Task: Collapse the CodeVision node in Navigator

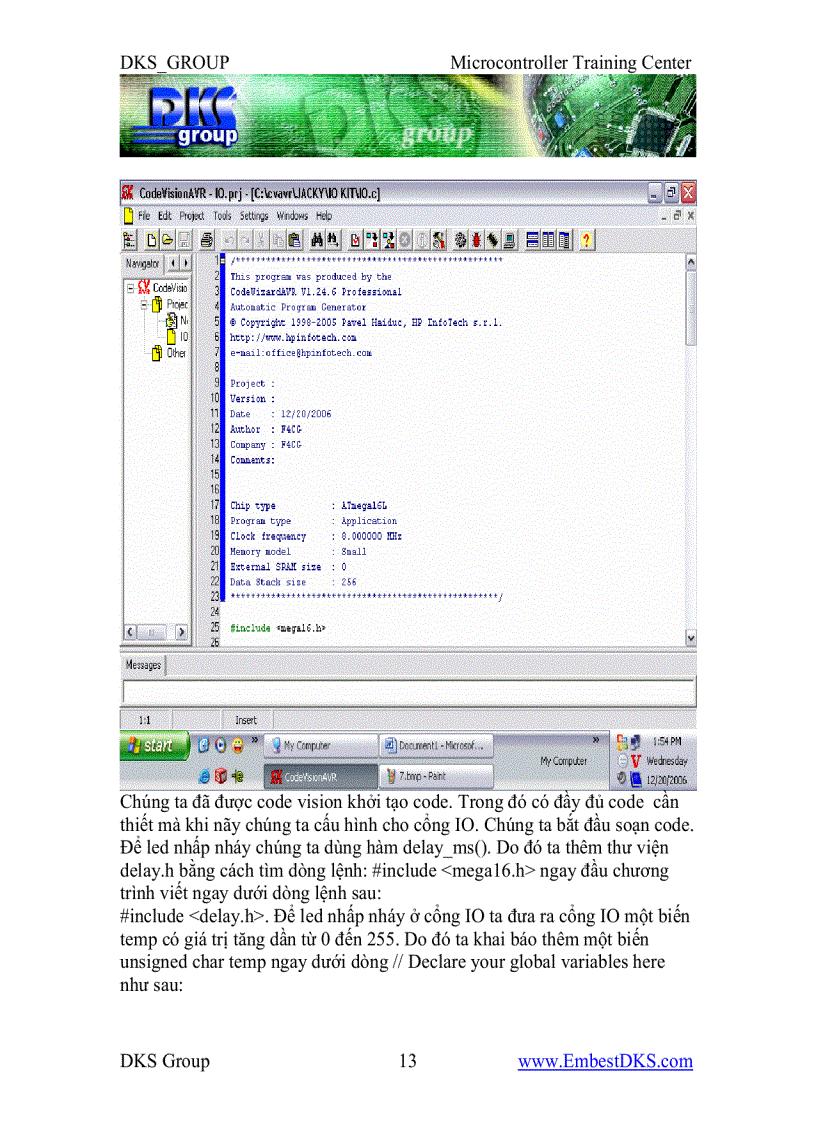Action: click(130, 287)
